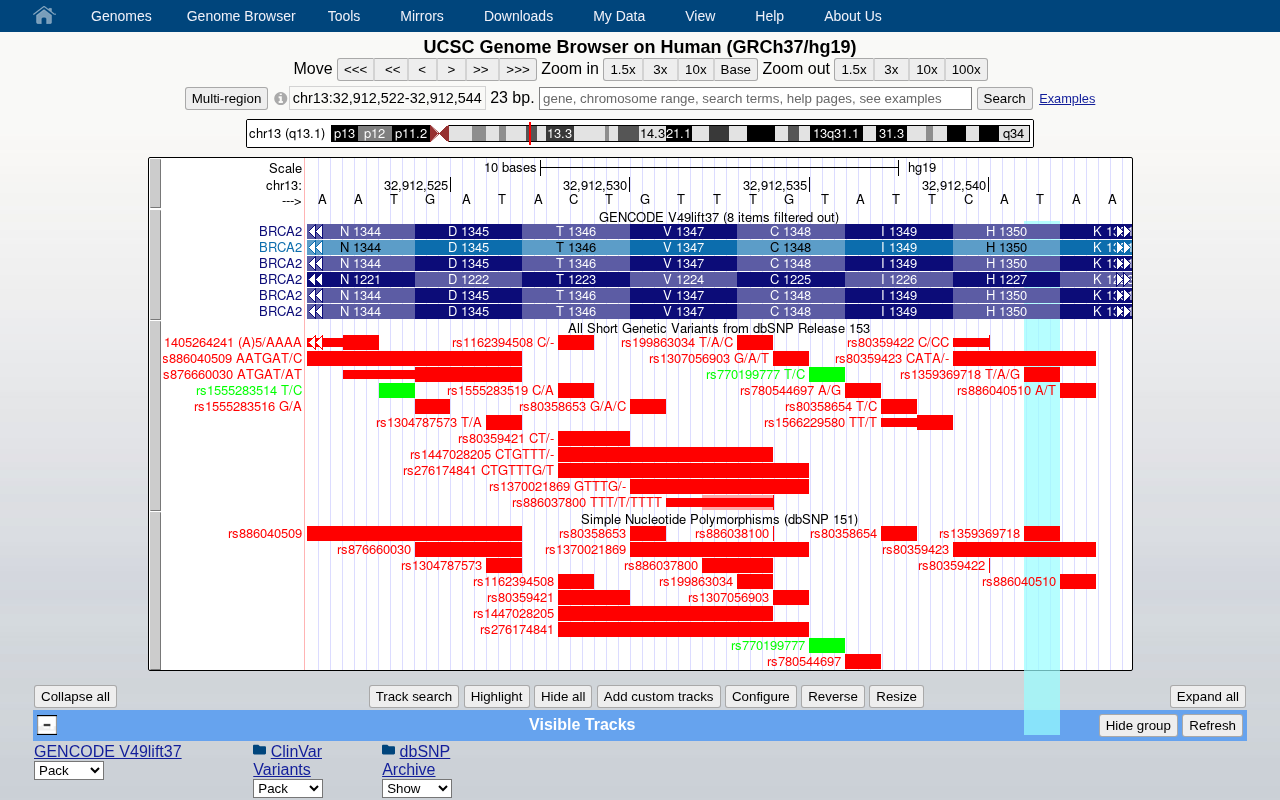Open ClinVar Variants visibility dropdown
The width and height of the screenshot is (1280, 800).
click(288, 788)
